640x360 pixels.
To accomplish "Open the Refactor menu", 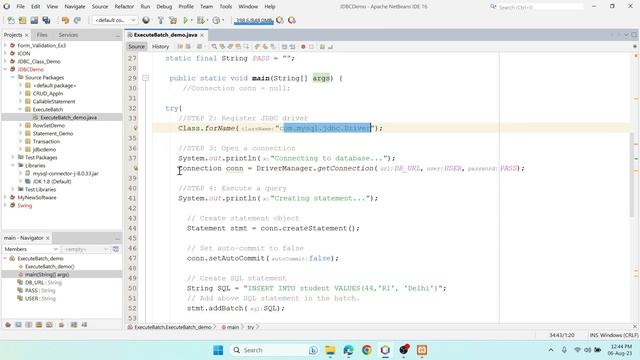I will [x=124, y=7].
